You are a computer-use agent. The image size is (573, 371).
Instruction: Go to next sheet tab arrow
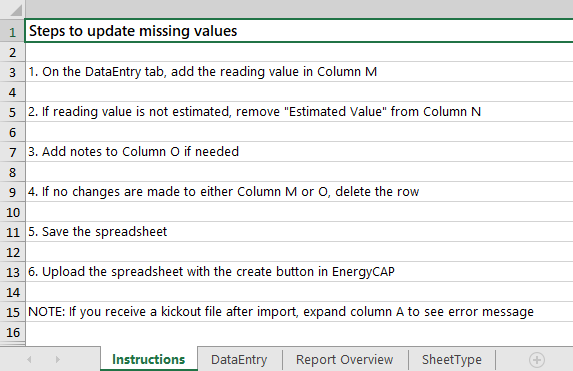pyautogui.click(x=57, y=360)
